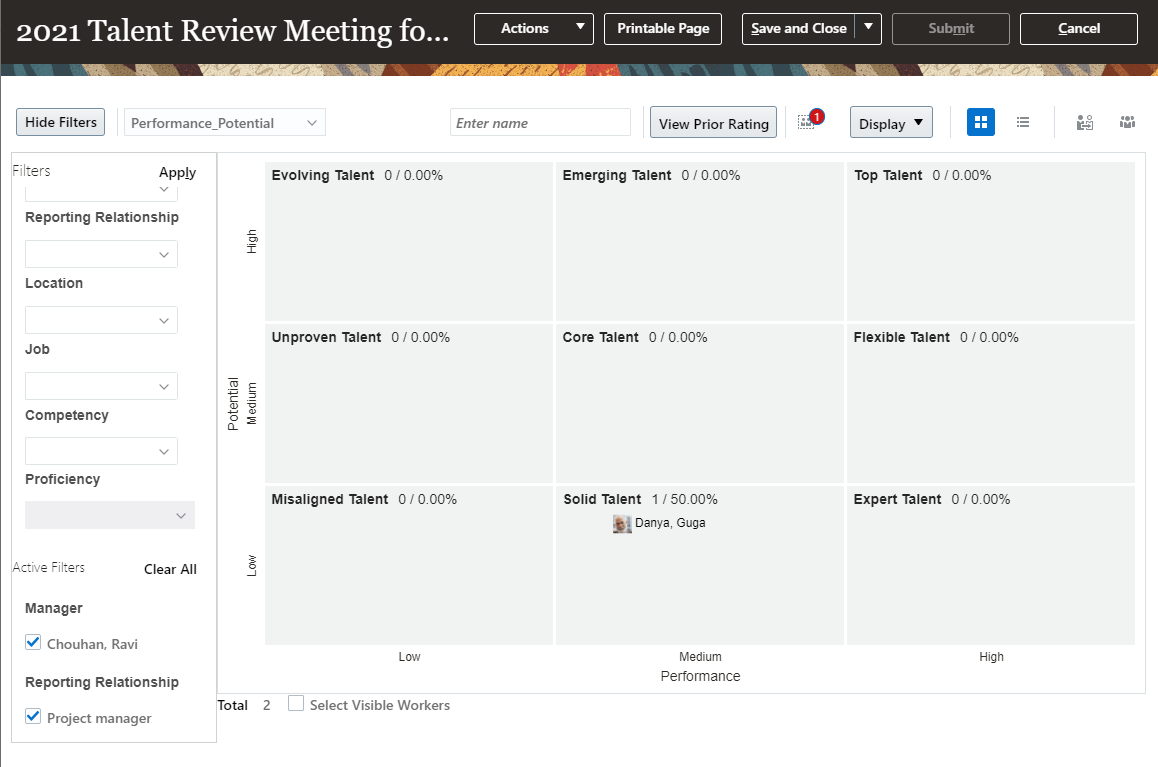Viewport: 1158px width, 767px height.
Task: Uncheck the Project manager reporting filter
Action: [33, 716]
